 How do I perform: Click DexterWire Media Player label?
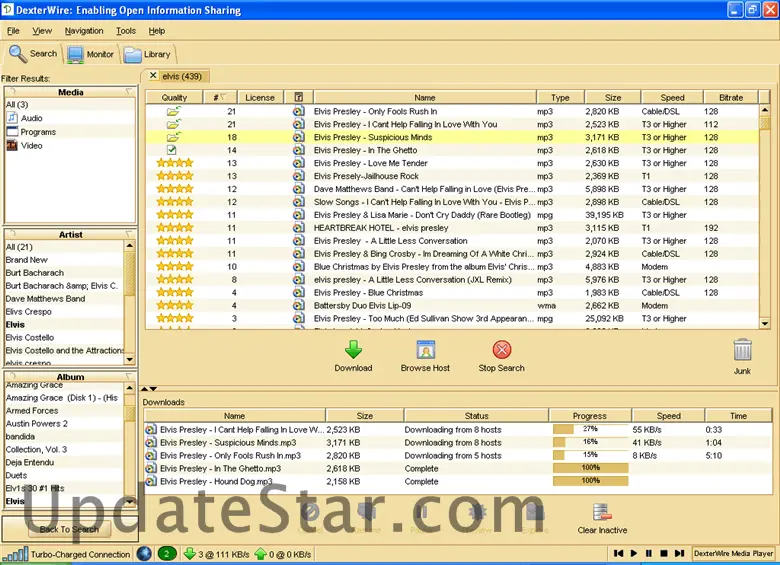(733, 553)
